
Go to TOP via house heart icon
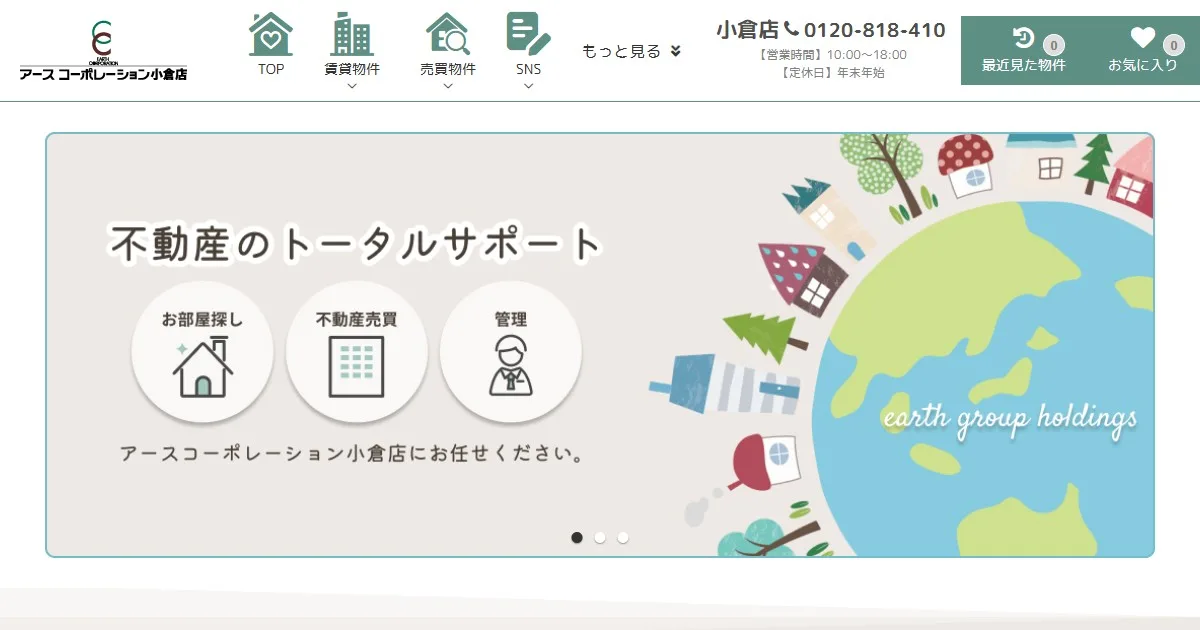click(x=271, y=34)
